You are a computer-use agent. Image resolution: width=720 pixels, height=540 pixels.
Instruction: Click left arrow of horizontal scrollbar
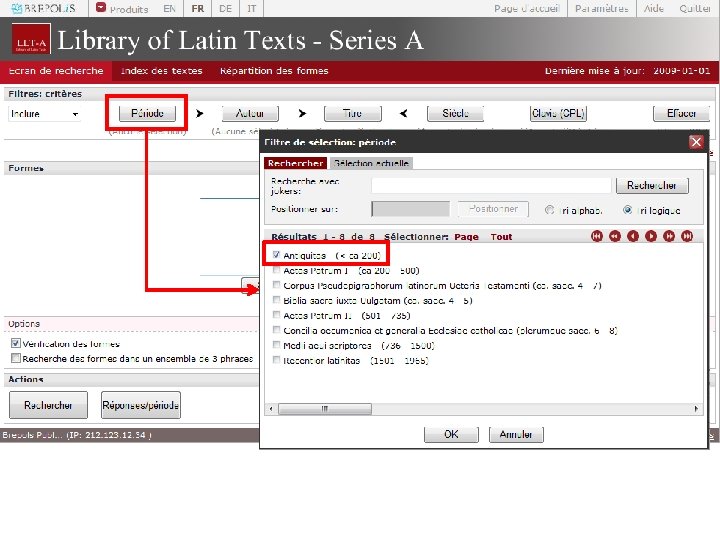point(271,409)
